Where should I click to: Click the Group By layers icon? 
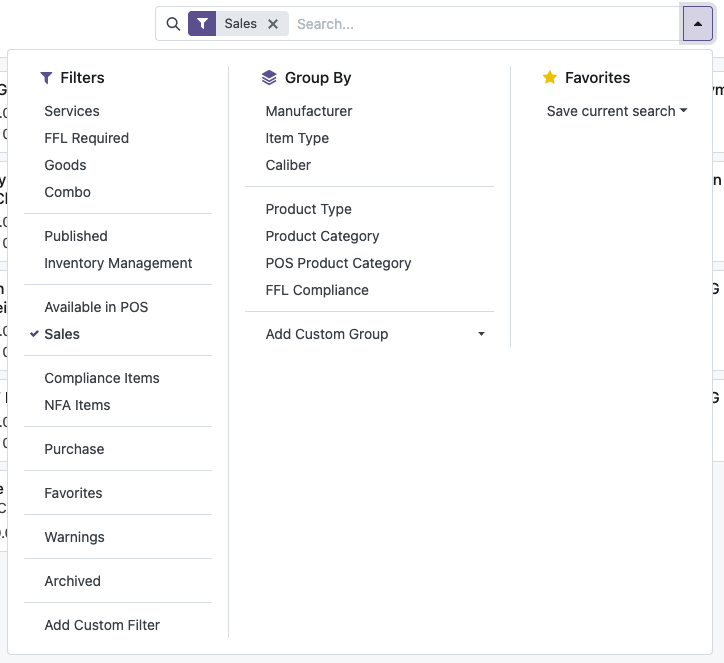pos(268,78)
